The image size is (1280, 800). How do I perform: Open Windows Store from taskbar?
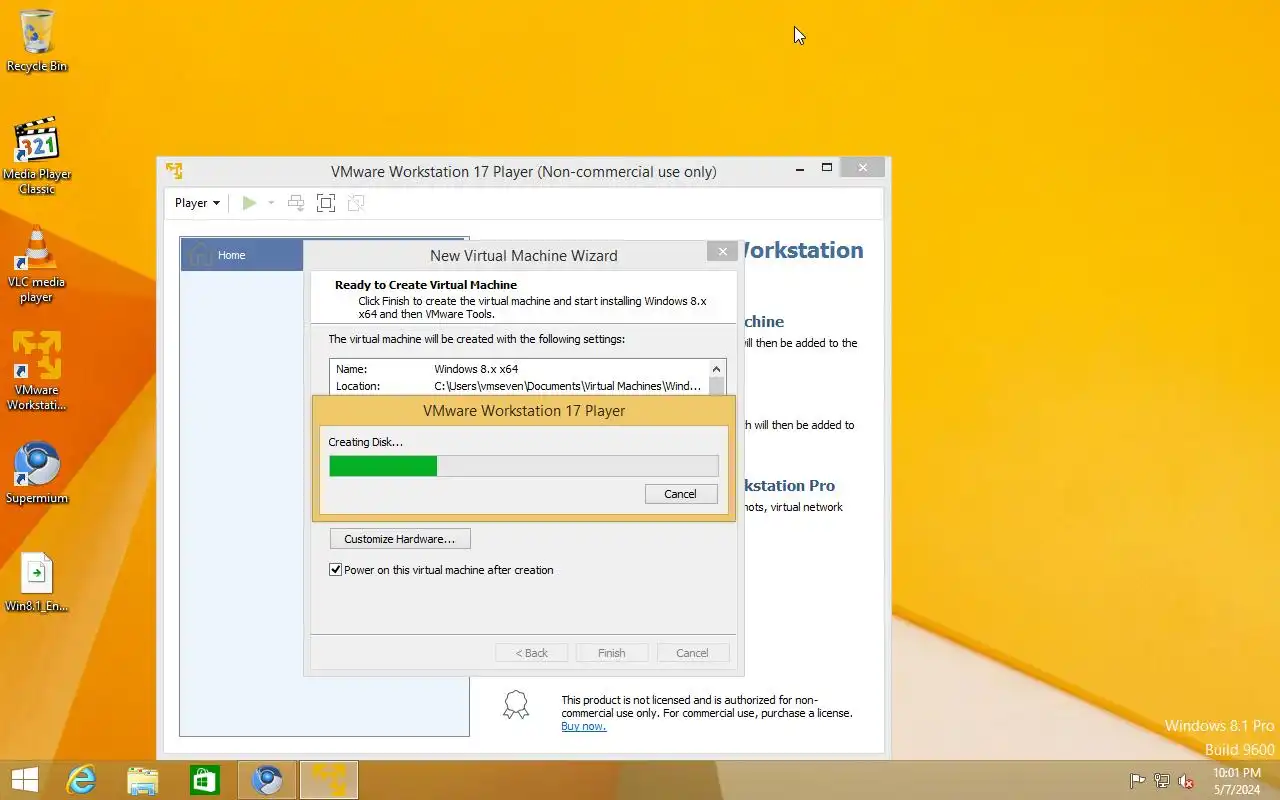click(205, 780)
